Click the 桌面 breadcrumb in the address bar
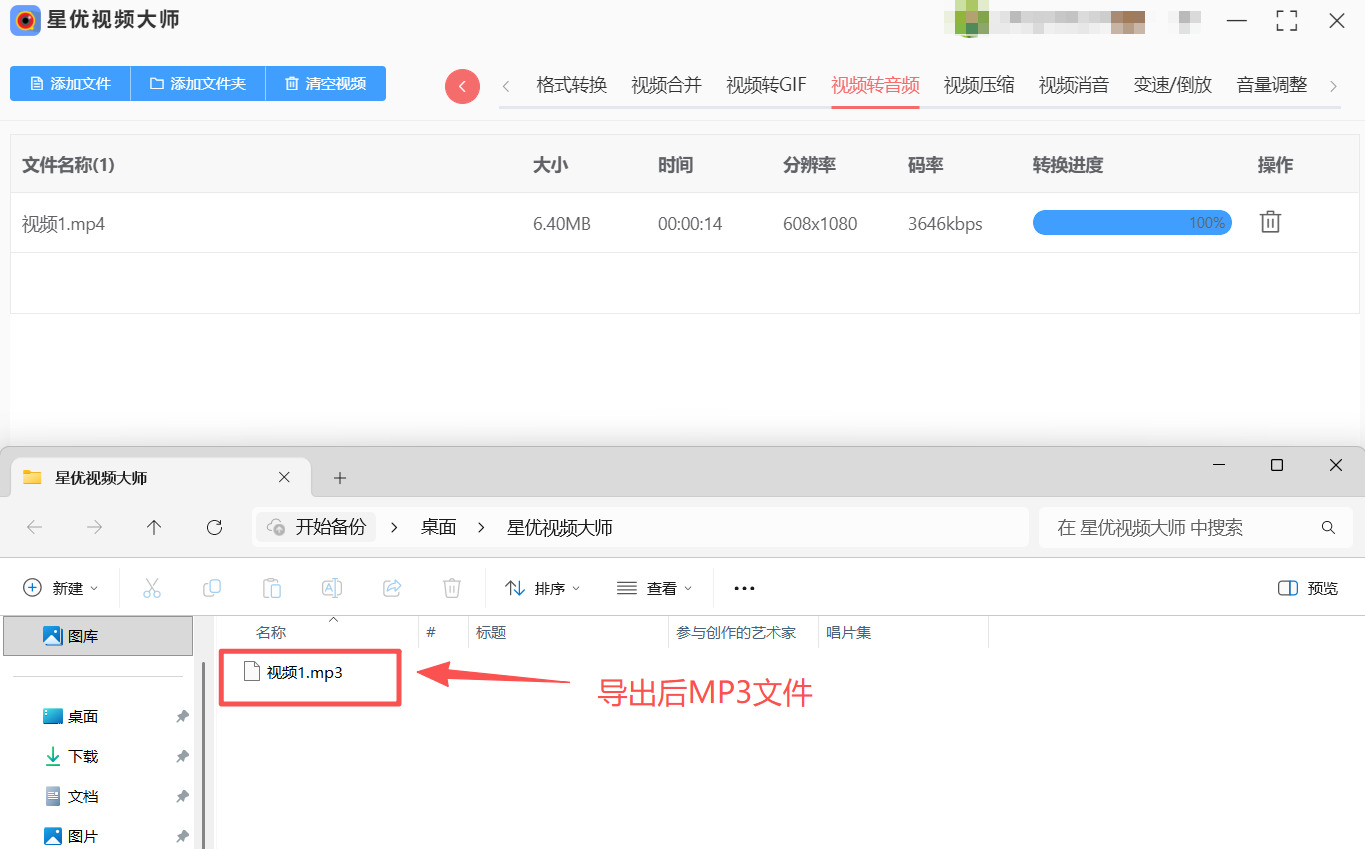1365x849 pixels. (x=438, y=527)
